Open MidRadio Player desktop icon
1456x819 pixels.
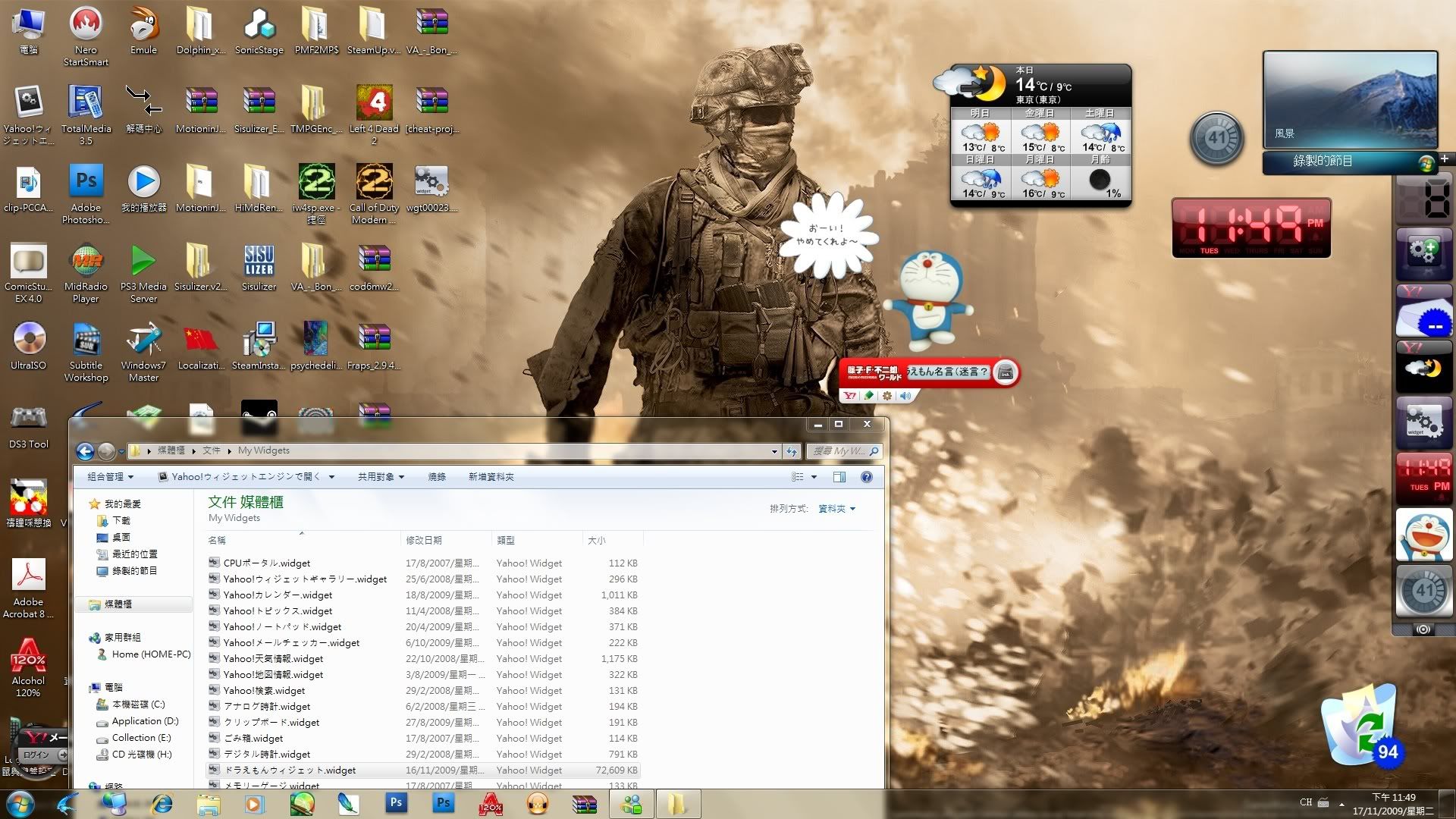click(x=86, y=273)
